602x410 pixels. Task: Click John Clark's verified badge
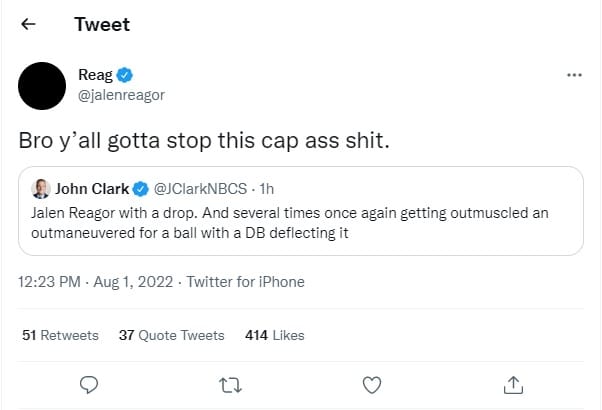[142, 188]
